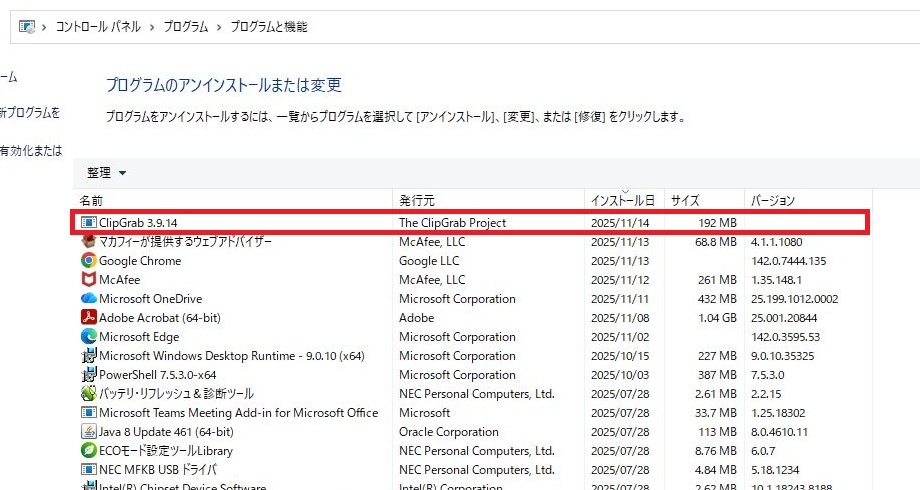
Task: Click the Microsoft Teams Meeting Add-in icon
Action: coord(88,413)
